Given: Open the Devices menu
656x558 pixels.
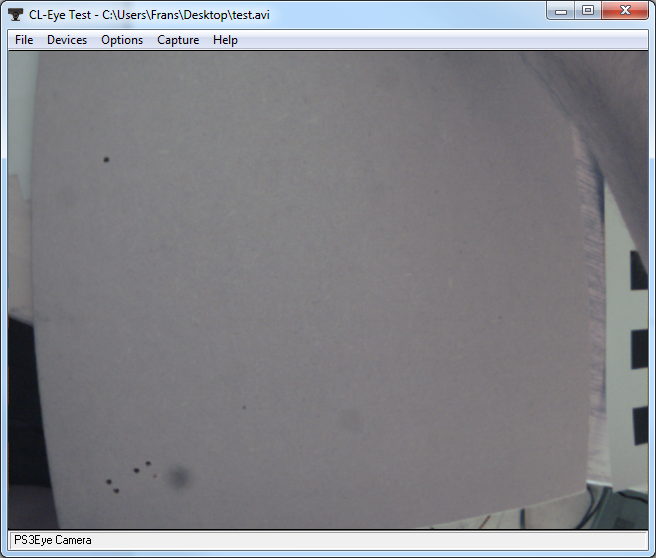Looking at the screenshot, I should tap(67, 40).
